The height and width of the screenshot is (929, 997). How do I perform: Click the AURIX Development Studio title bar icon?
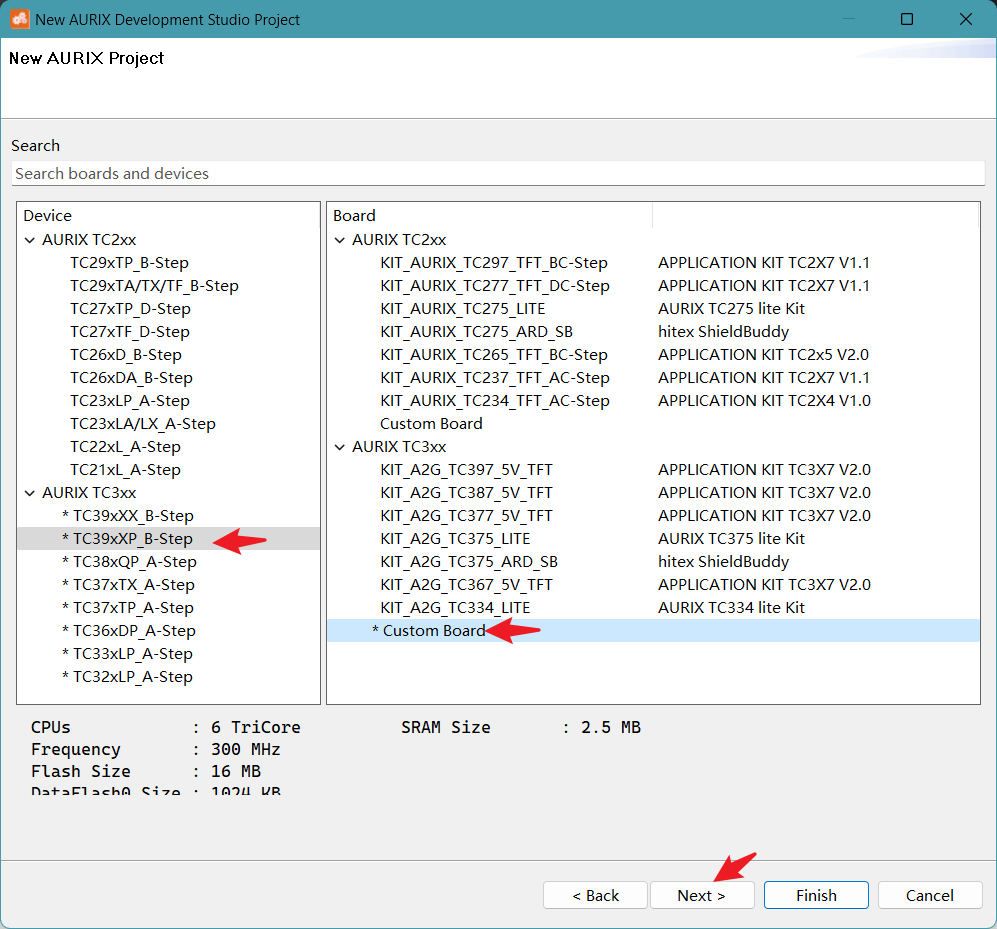(x=19, y=19)
